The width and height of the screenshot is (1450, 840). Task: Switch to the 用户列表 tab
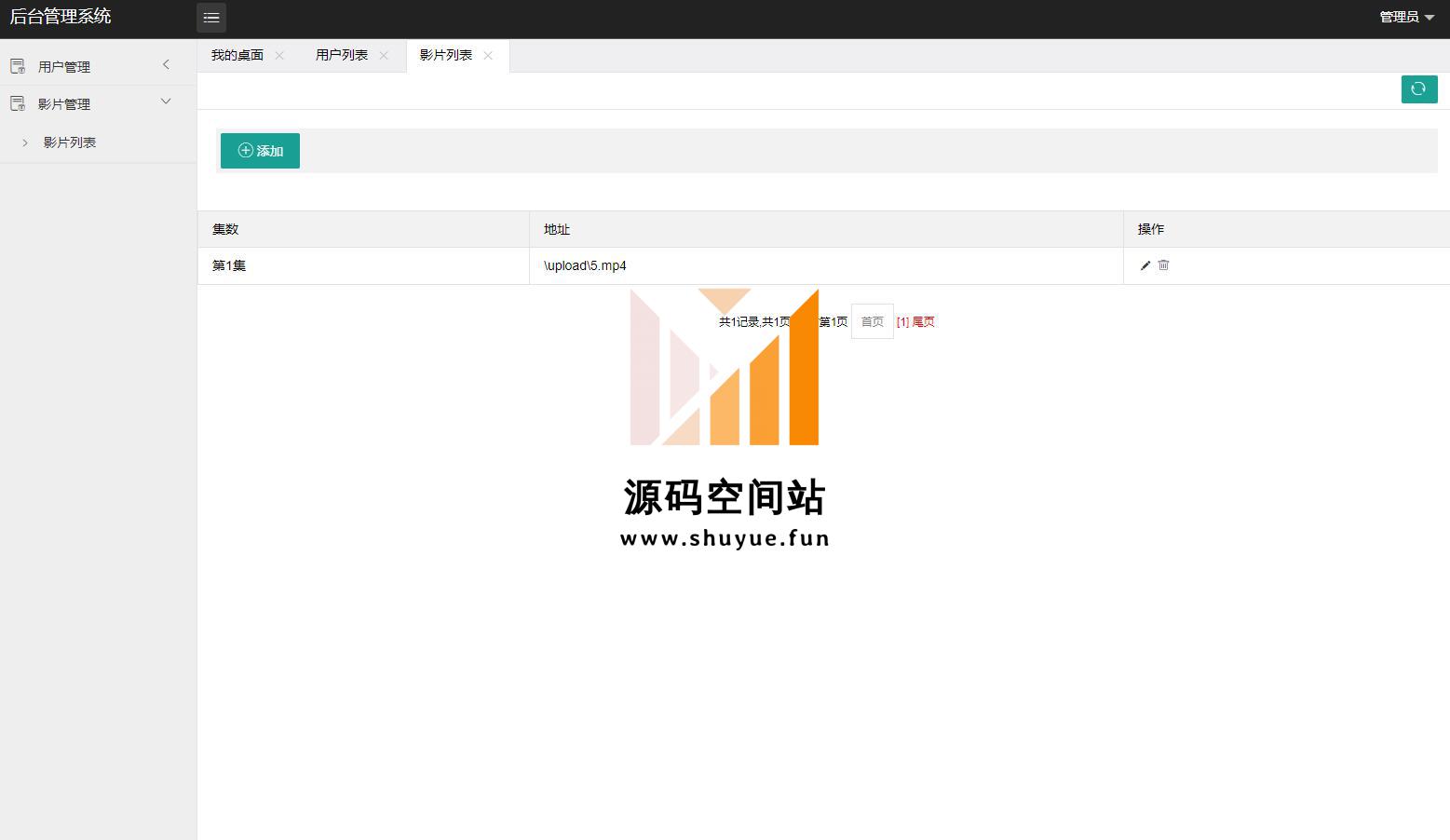pyautogui.click(x=342, y=56)
